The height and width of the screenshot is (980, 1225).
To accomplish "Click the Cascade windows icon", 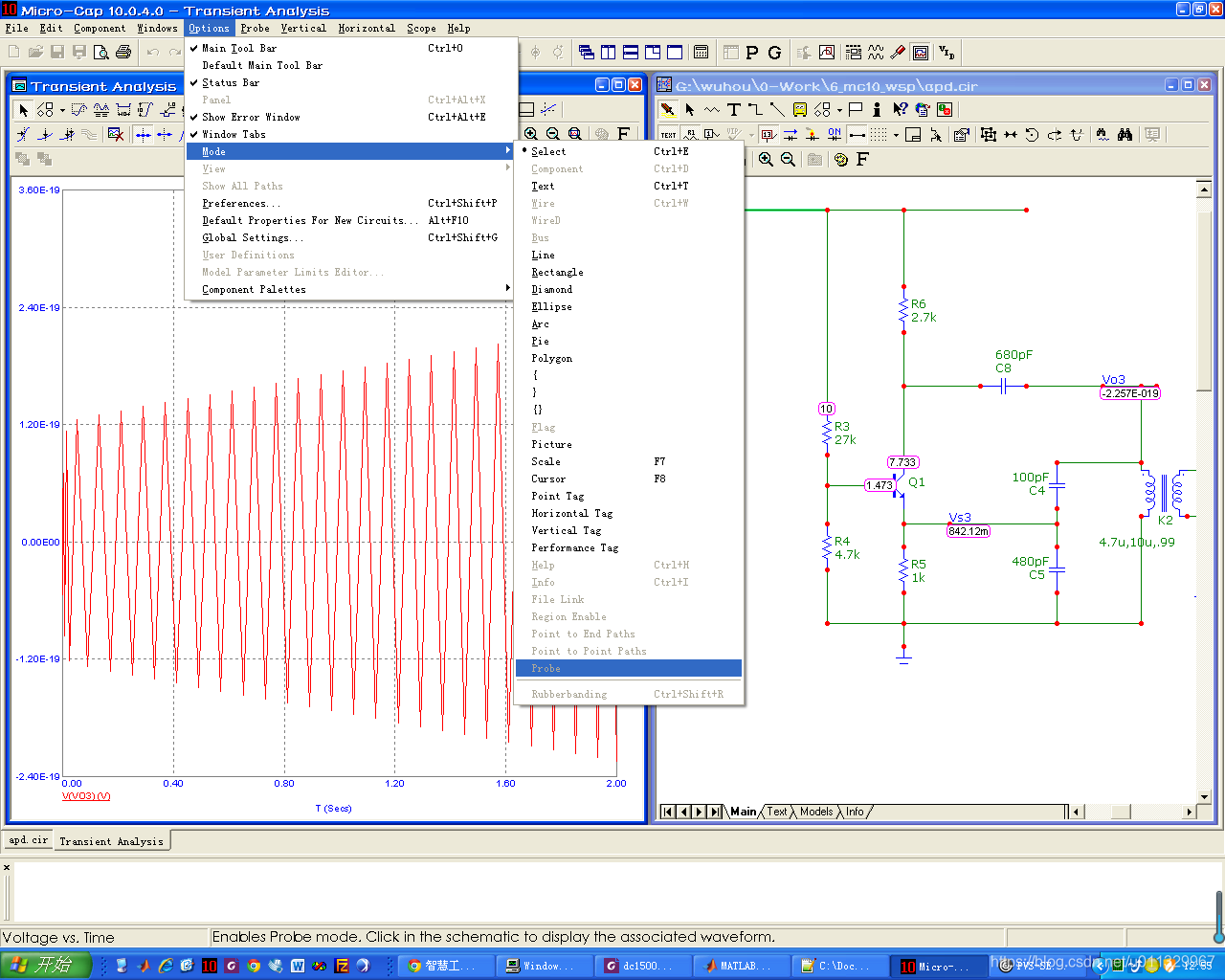I will pyautogui.click(x=586, y=52).
